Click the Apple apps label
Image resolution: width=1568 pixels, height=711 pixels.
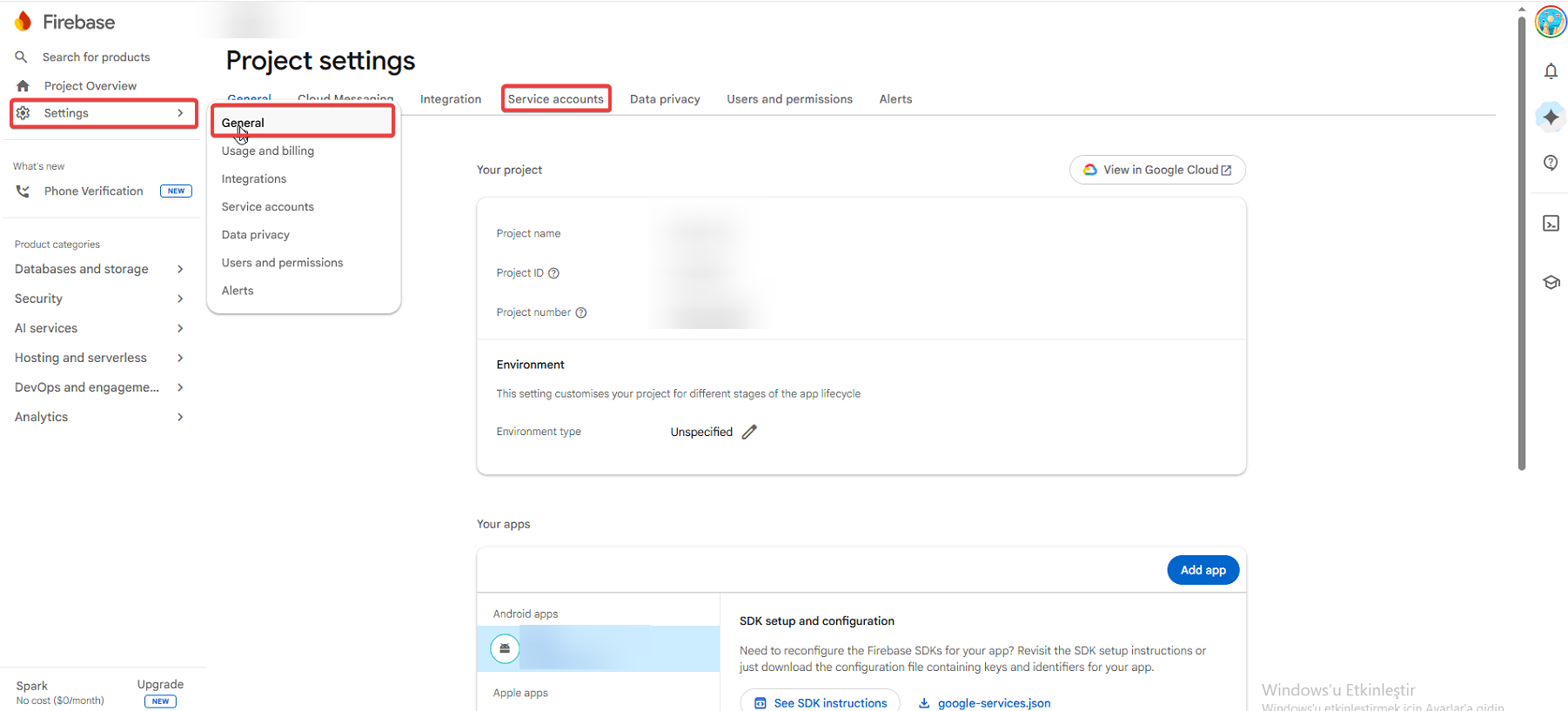tap(520, 694)
